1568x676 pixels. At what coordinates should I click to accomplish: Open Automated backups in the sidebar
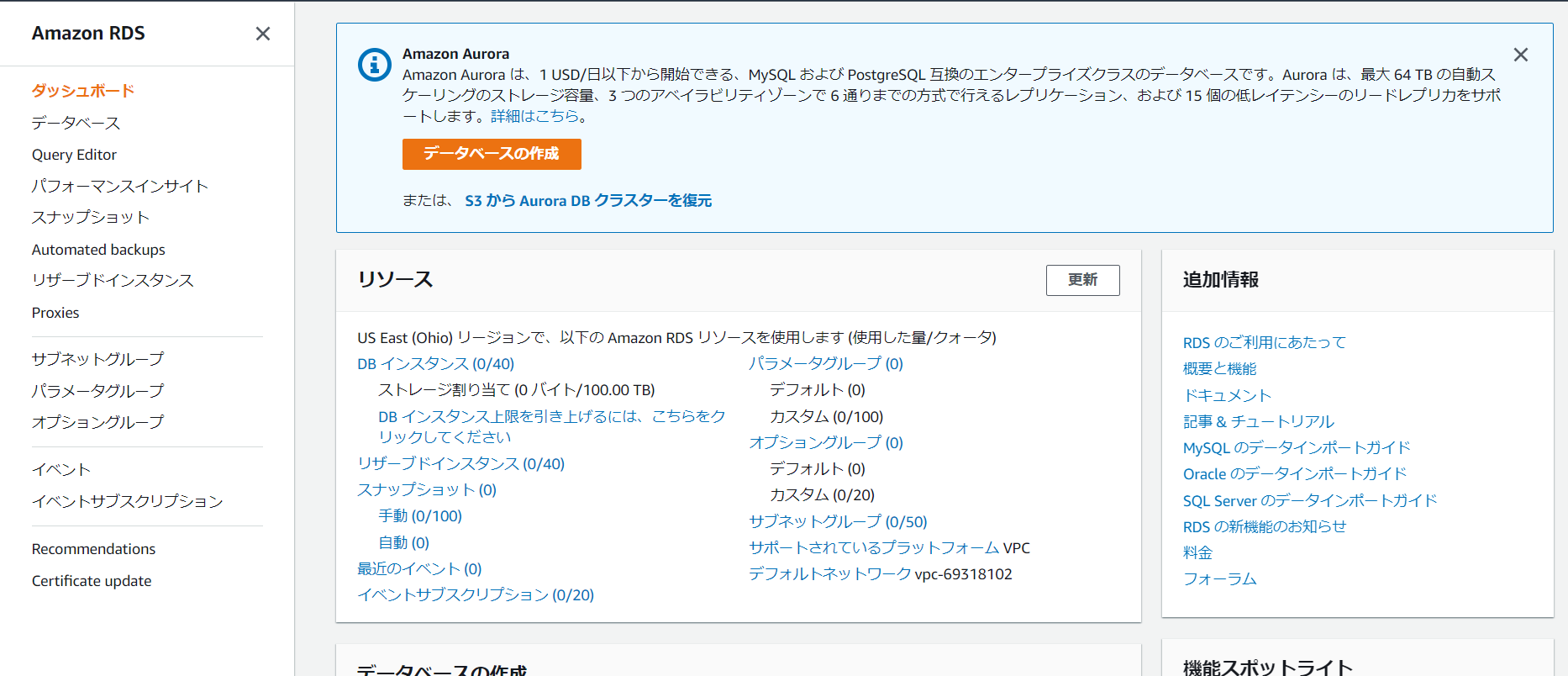(x=98, y=250)
